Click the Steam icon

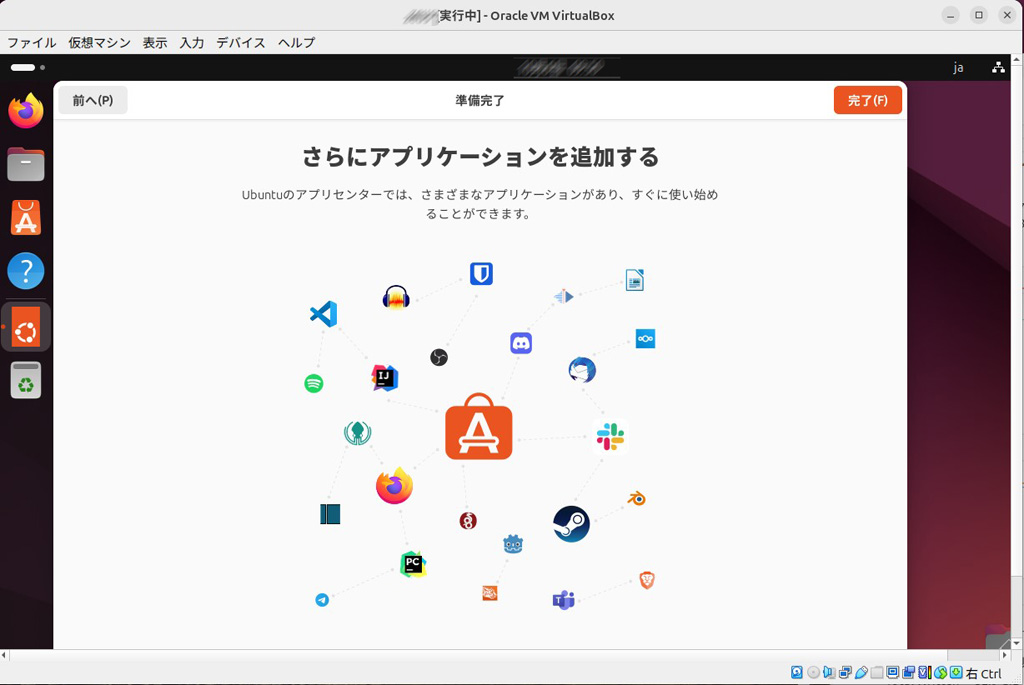tap(571, 524)
